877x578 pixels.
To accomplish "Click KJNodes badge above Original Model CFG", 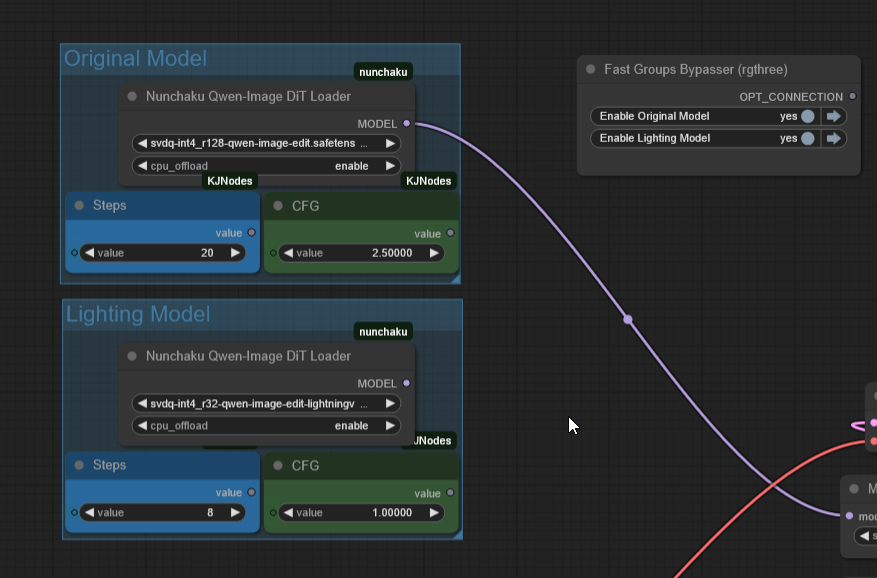I will [x=428, y=181].
